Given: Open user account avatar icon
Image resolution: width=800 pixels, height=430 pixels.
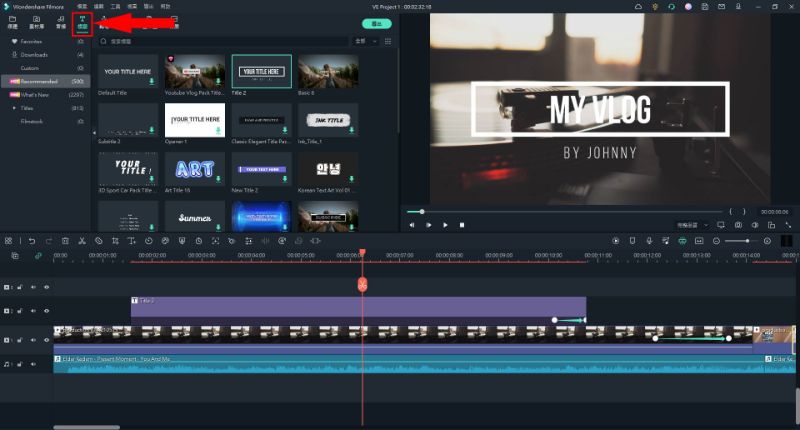Looking at the screenshot, I should coord(688,7).
